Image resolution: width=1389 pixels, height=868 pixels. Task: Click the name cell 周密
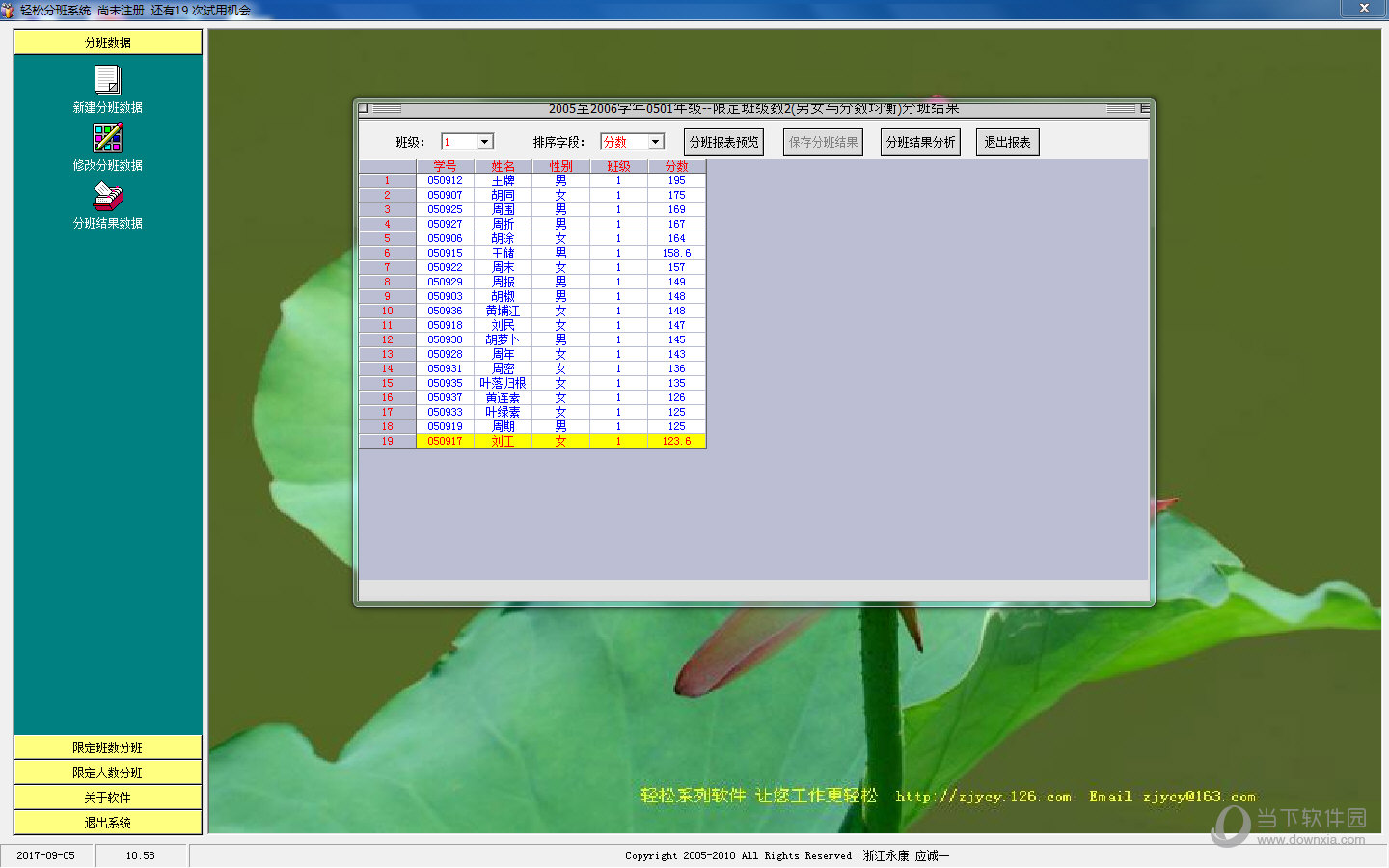coord(503,368)
